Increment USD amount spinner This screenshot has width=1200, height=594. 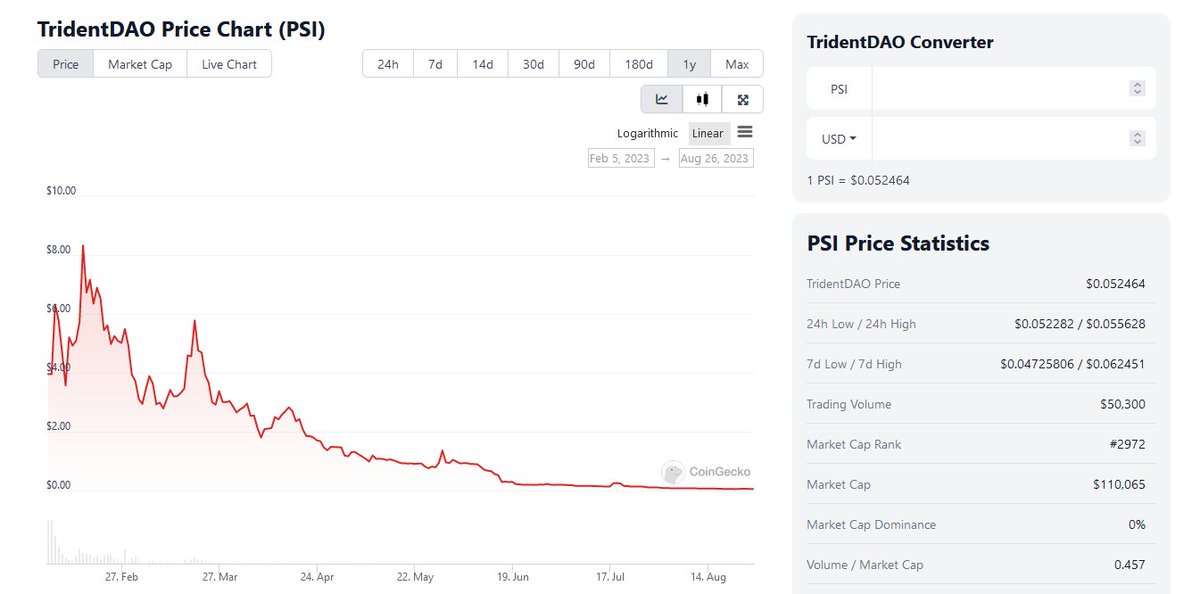1137,135
